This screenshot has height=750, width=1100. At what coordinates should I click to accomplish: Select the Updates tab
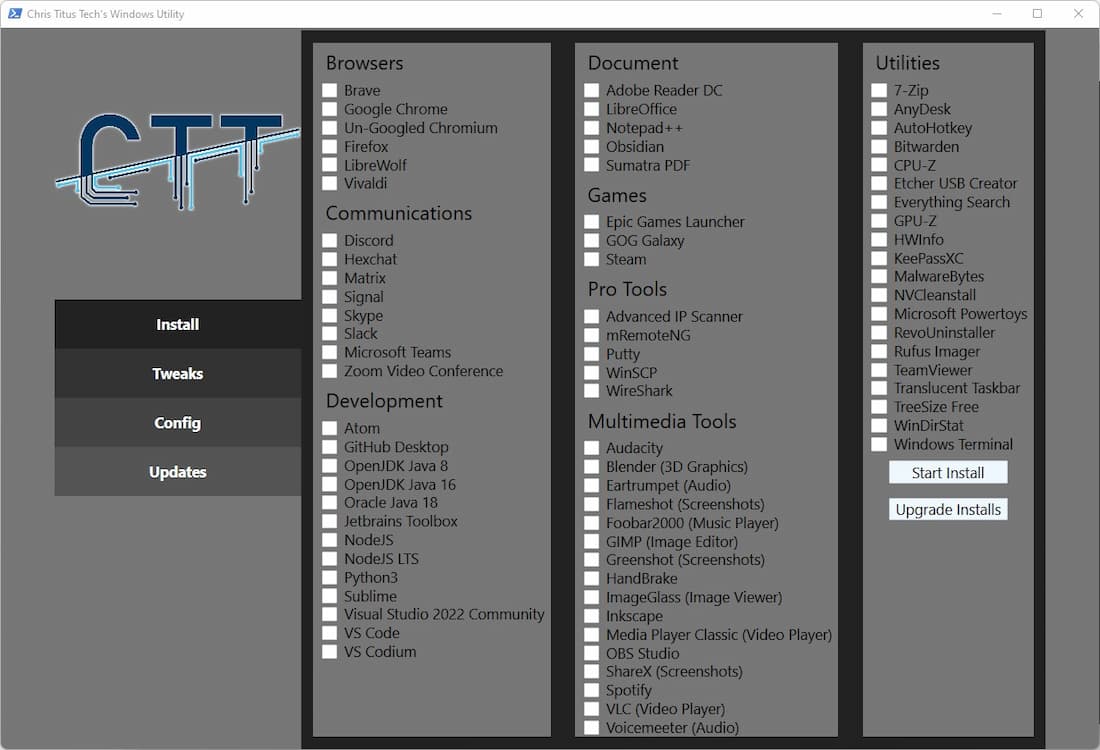178,471
